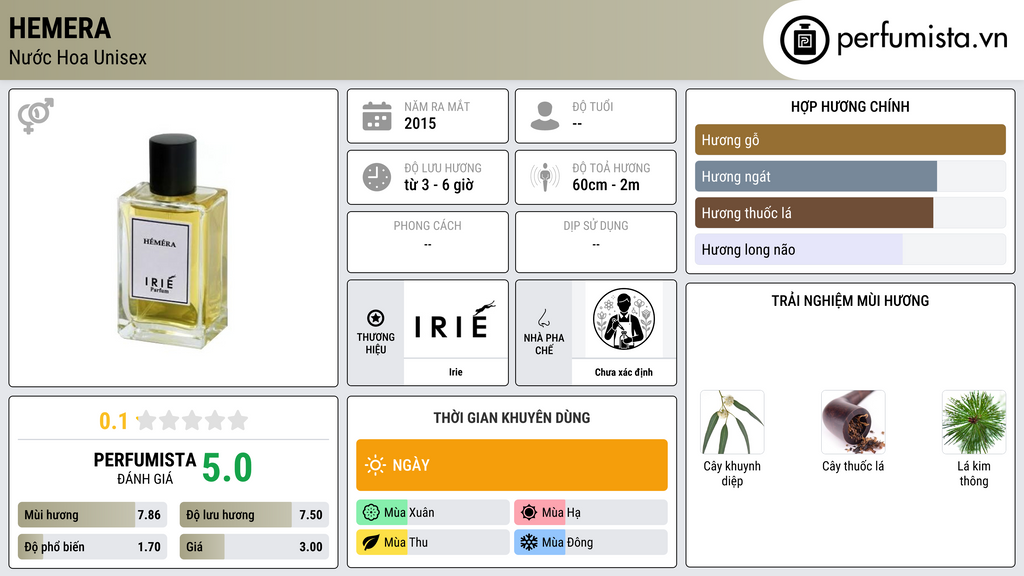
Task: Click the unisex gender symbol icon
Action: click(36, 116)
